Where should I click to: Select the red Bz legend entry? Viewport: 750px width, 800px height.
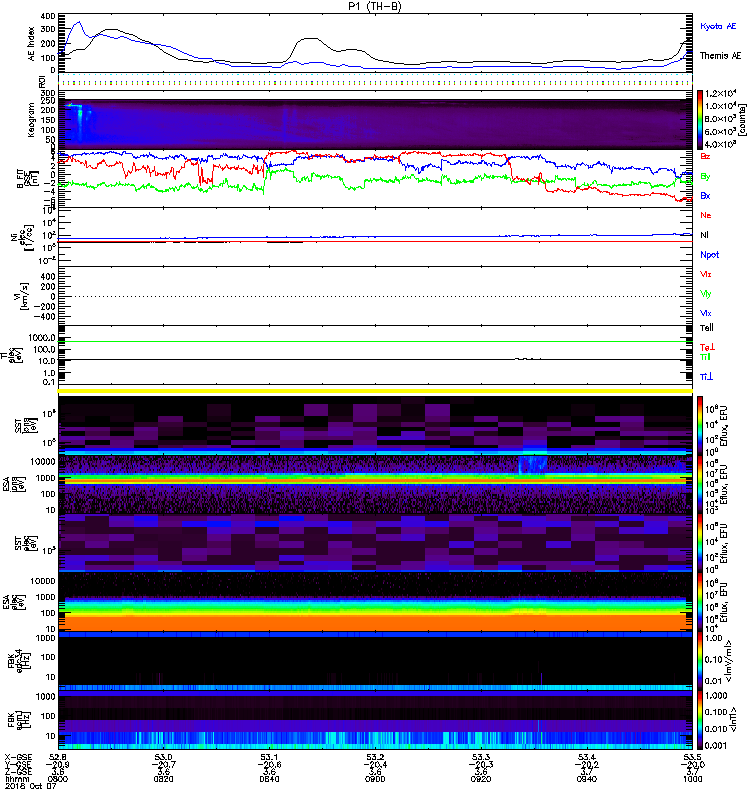705,156
